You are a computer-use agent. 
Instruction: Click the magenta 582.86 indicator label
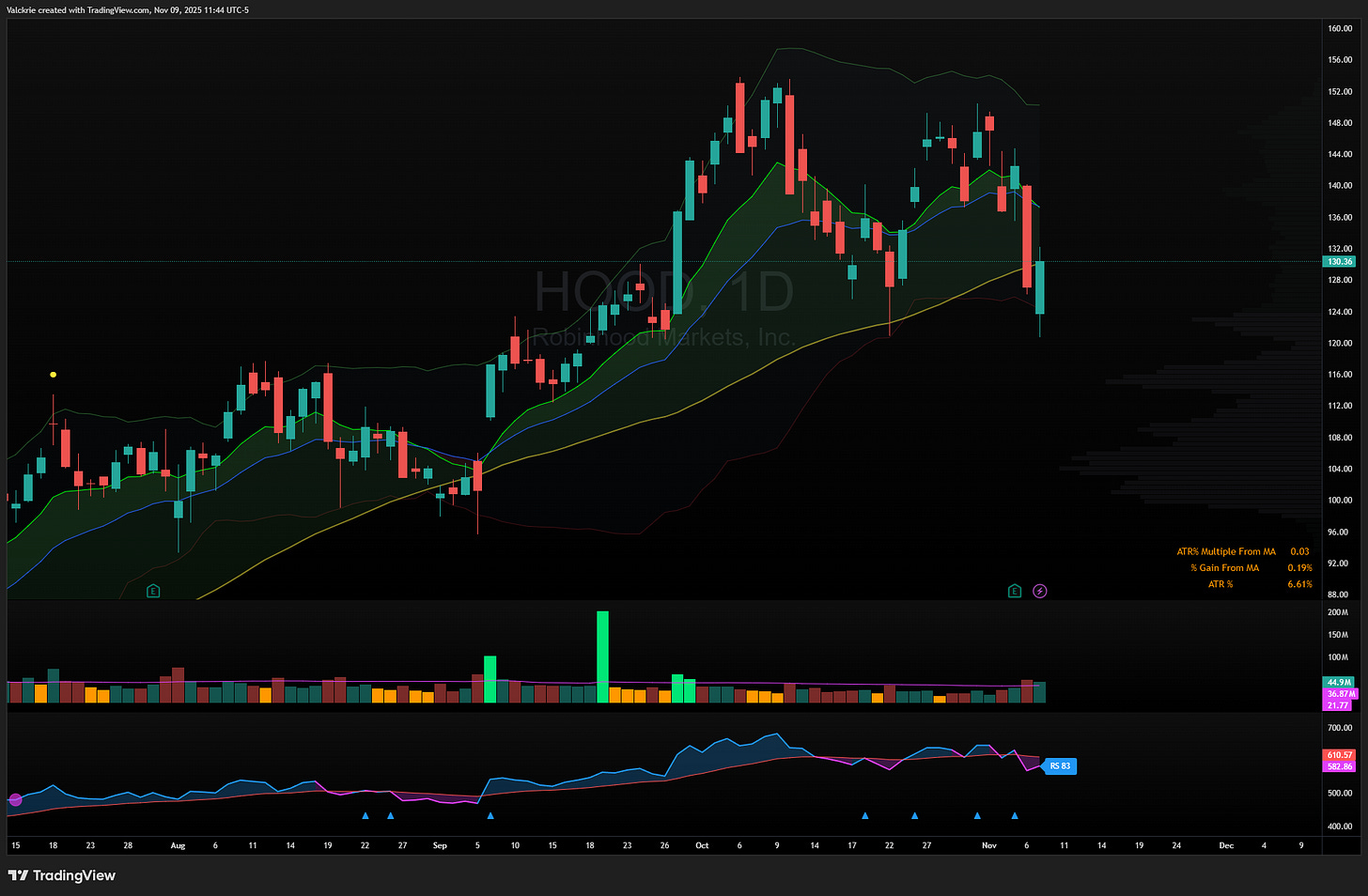[x=1339, y=766]
